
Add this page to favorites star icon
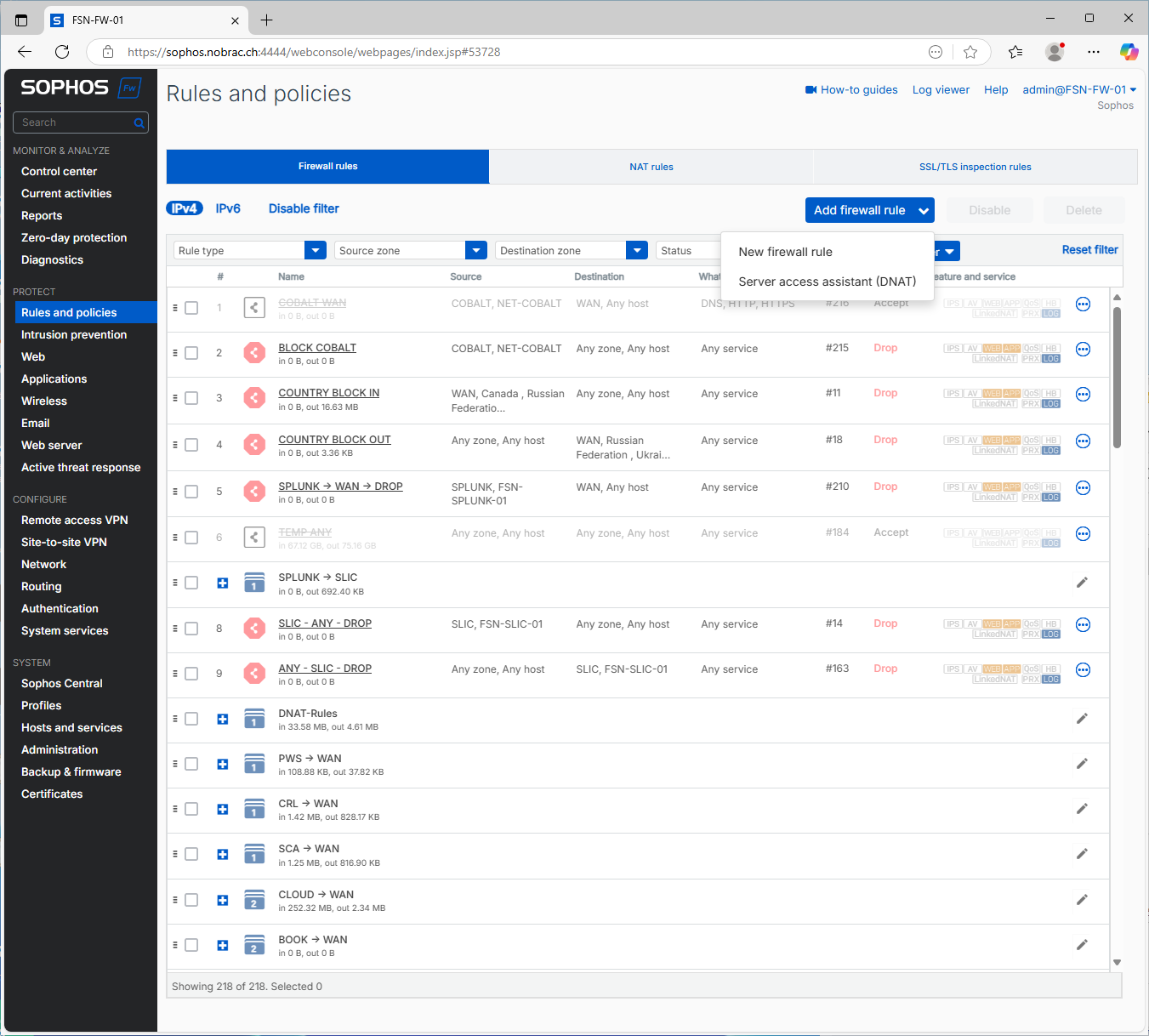(x=970, y=52)
